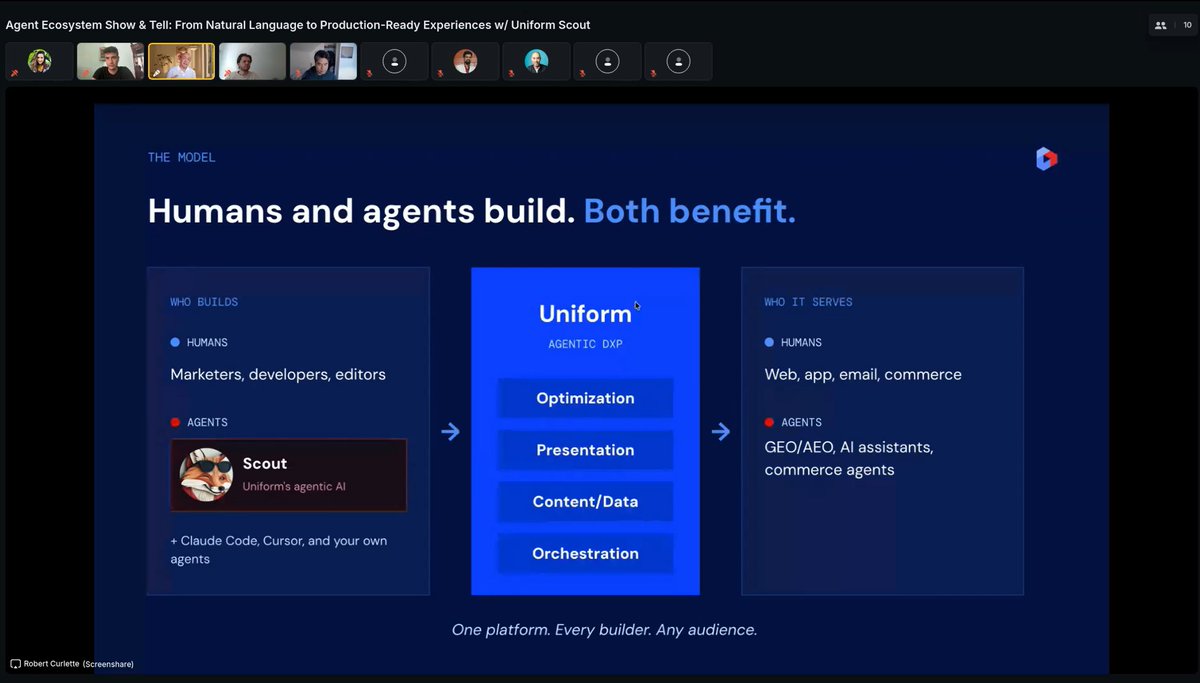Click the arrow between Who Builds and Uniform
This screenshot has height=683, width=1200.
pyautogui.click(x=450, y=431)
